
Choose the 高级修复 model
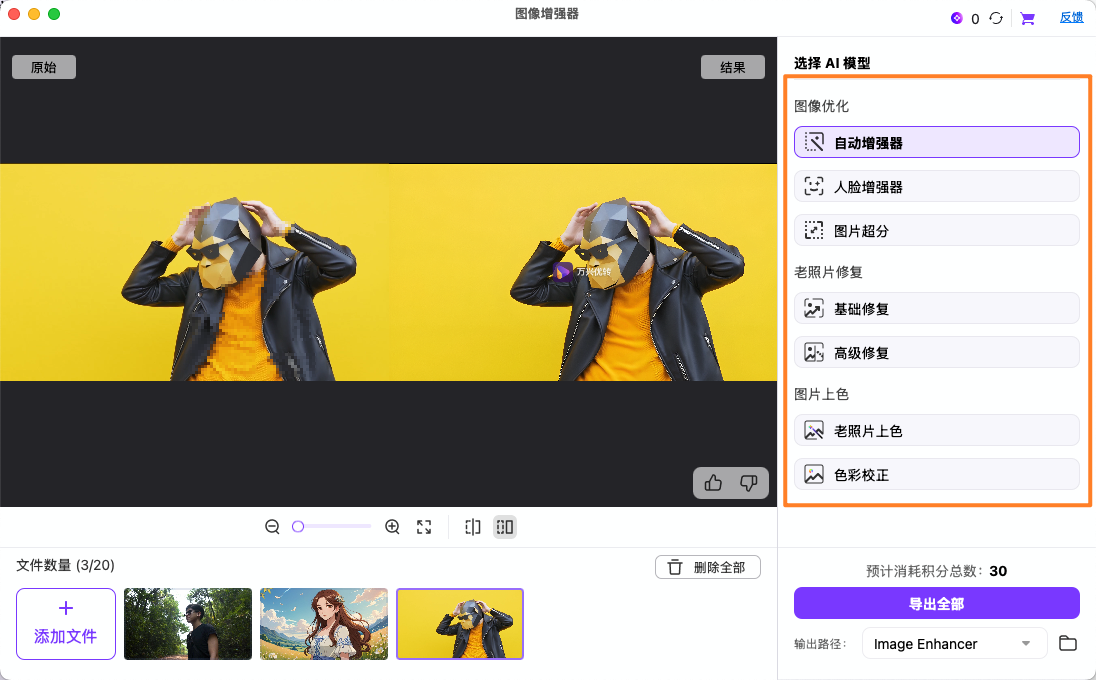tap(936, 351)
